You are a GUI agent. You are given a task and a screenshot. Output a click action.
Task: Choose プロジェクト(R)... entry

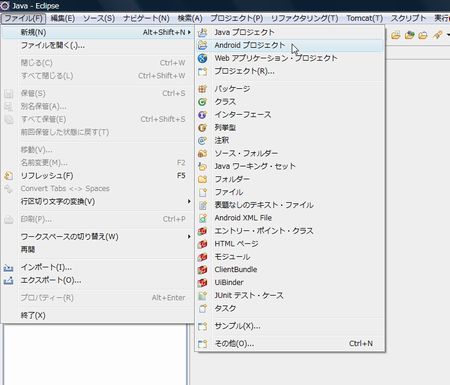pos(290,71)
